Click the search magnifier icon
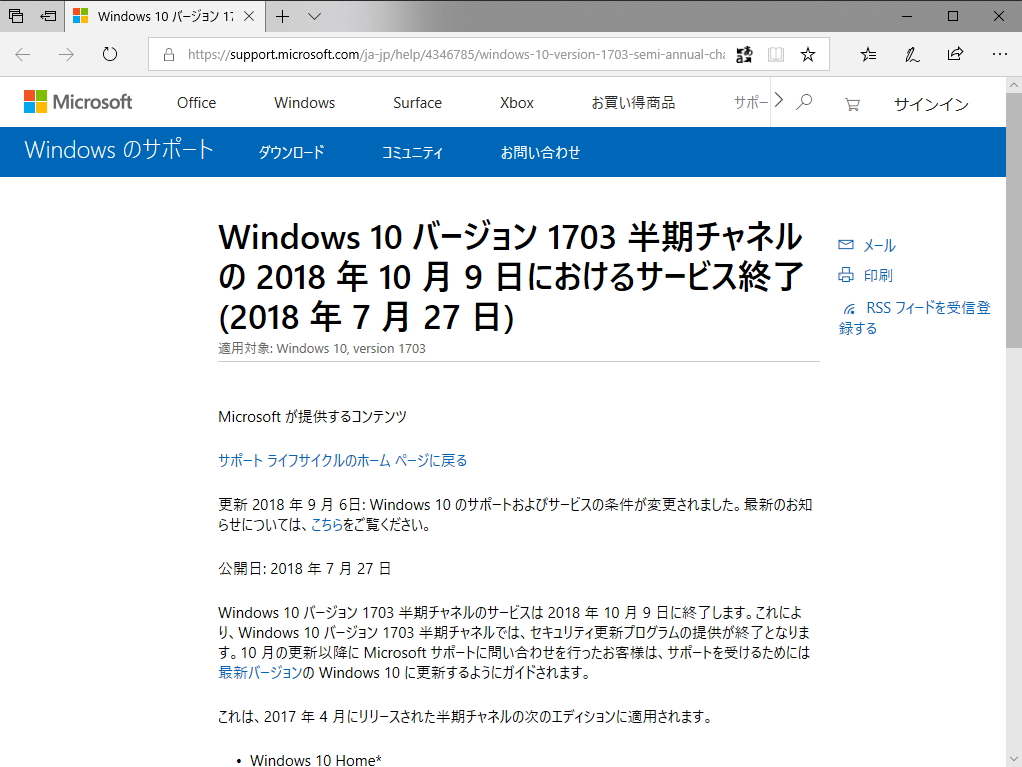This screenshot has width=1022, height=767. click(x=804, y=102)
